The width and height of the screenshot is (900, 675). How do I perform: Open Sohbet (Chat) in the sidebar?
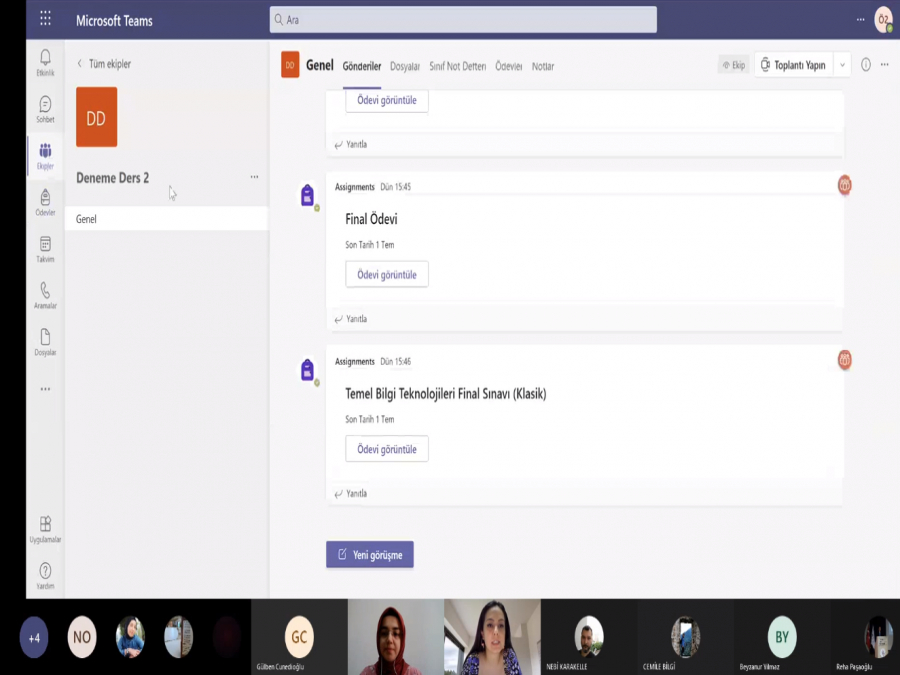45,109
